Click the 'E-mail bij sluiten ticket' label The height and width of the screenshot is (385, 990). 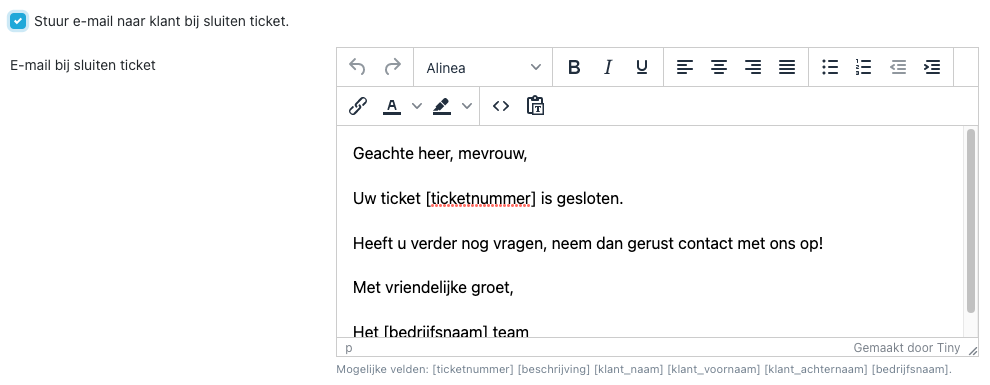click(x=83, y=65)
